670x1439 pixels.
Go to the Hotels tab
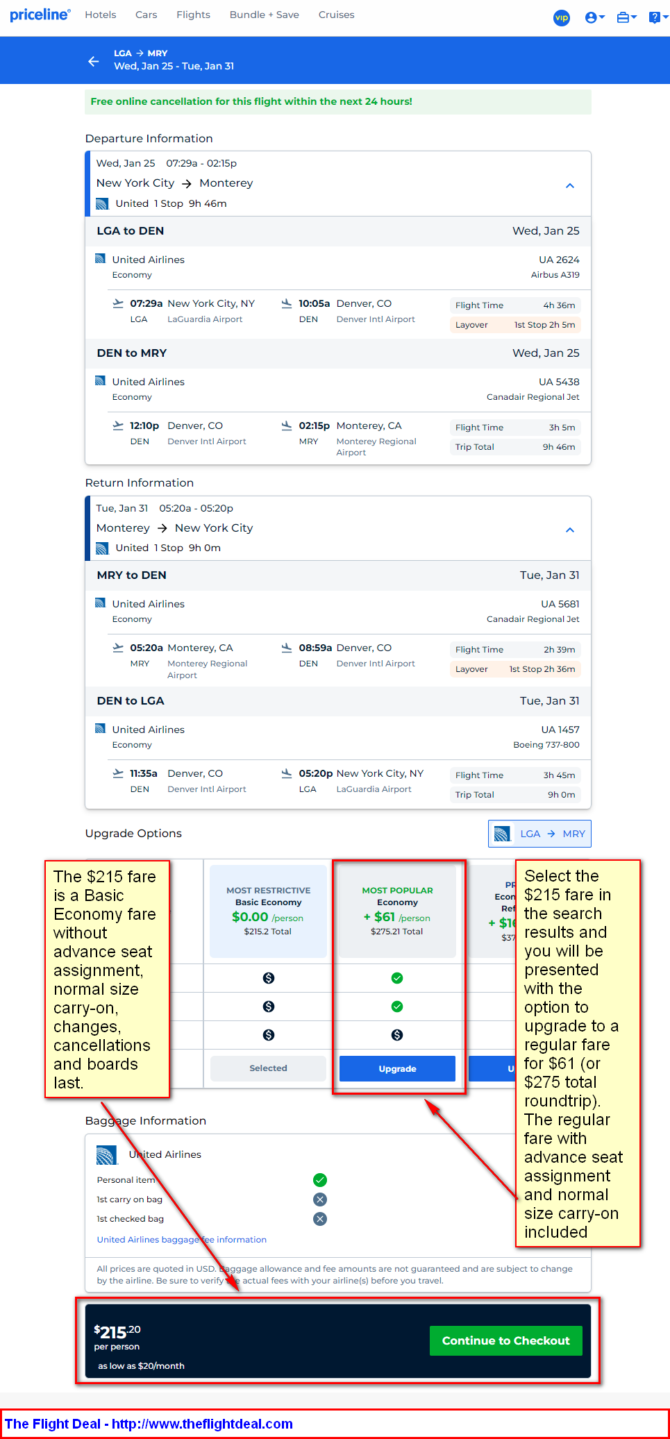pyautogui.click(x=100, y=15)
